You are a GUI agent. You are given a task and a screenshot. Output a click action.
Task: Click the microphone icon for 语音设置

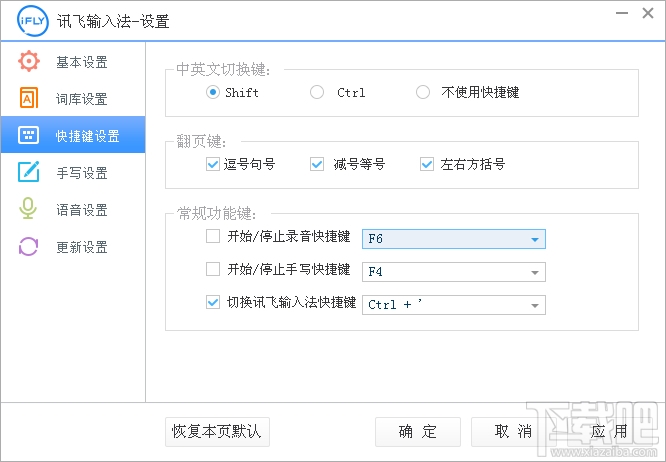pyautogui.click(x=28, y=209)
